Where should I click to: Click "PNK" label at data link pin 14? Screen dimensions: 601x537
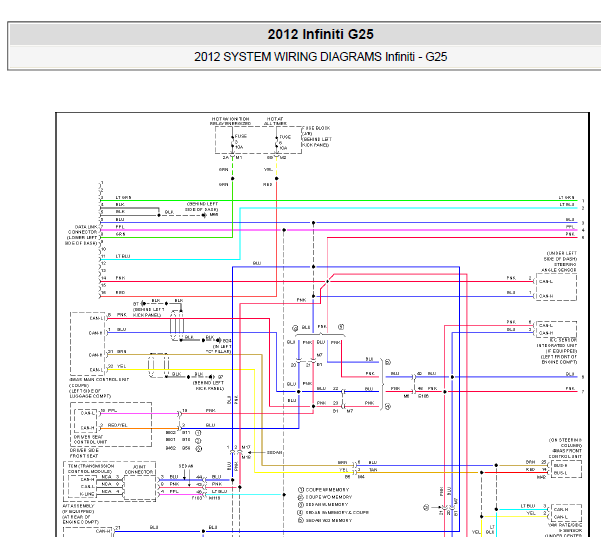pos(120,278)
